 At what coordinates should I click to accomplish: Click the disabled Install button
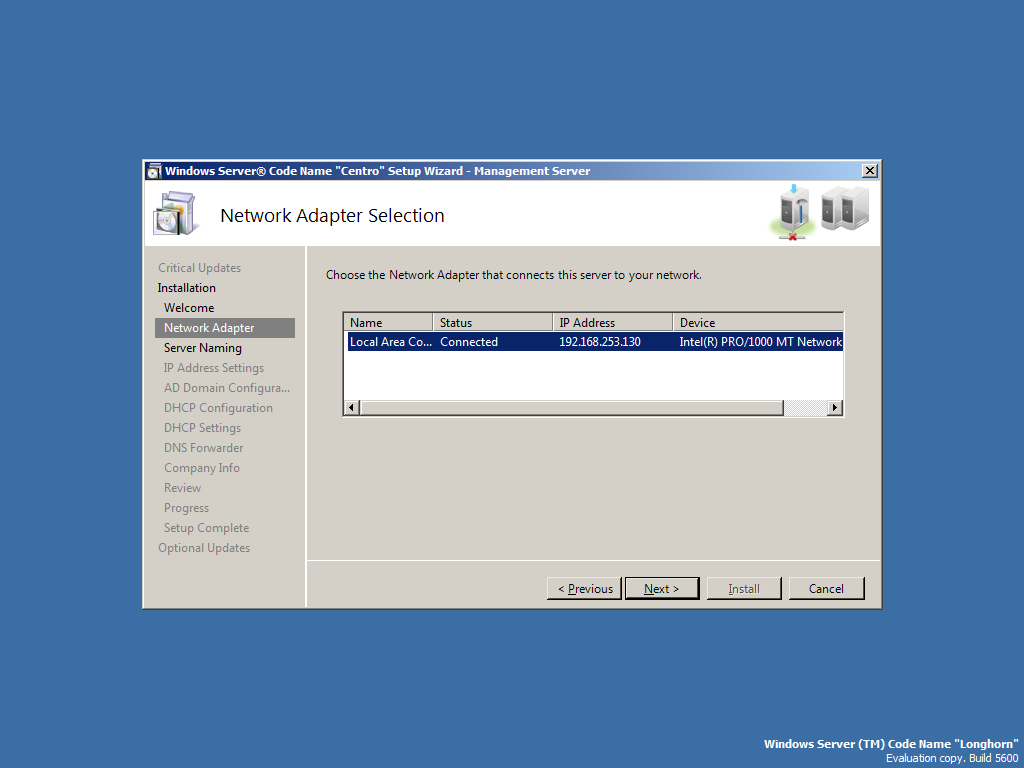(744, 588)
